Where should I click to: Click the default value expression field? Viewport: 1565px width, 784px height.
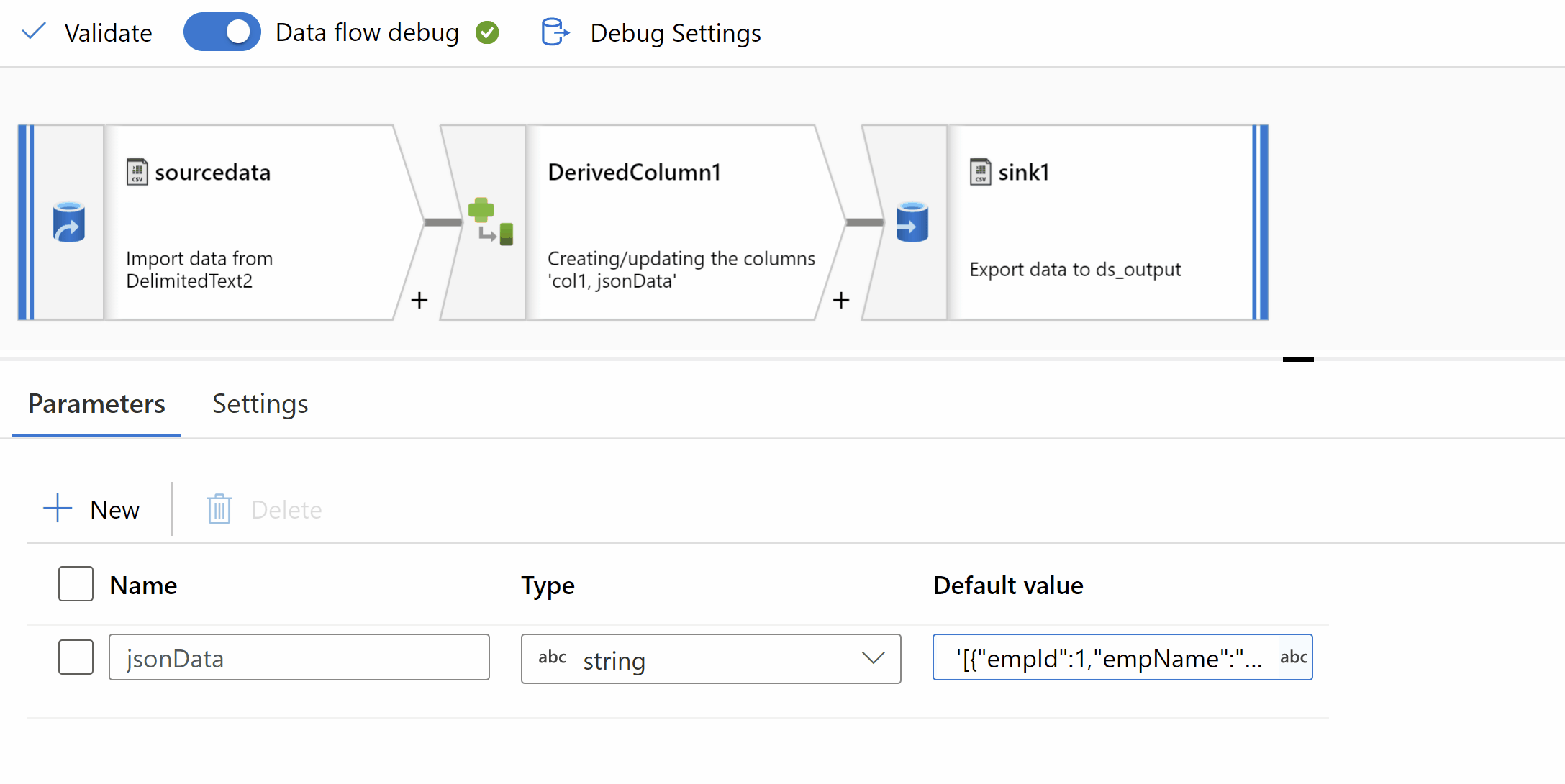pyautogui.click(x=1108, y=657)
